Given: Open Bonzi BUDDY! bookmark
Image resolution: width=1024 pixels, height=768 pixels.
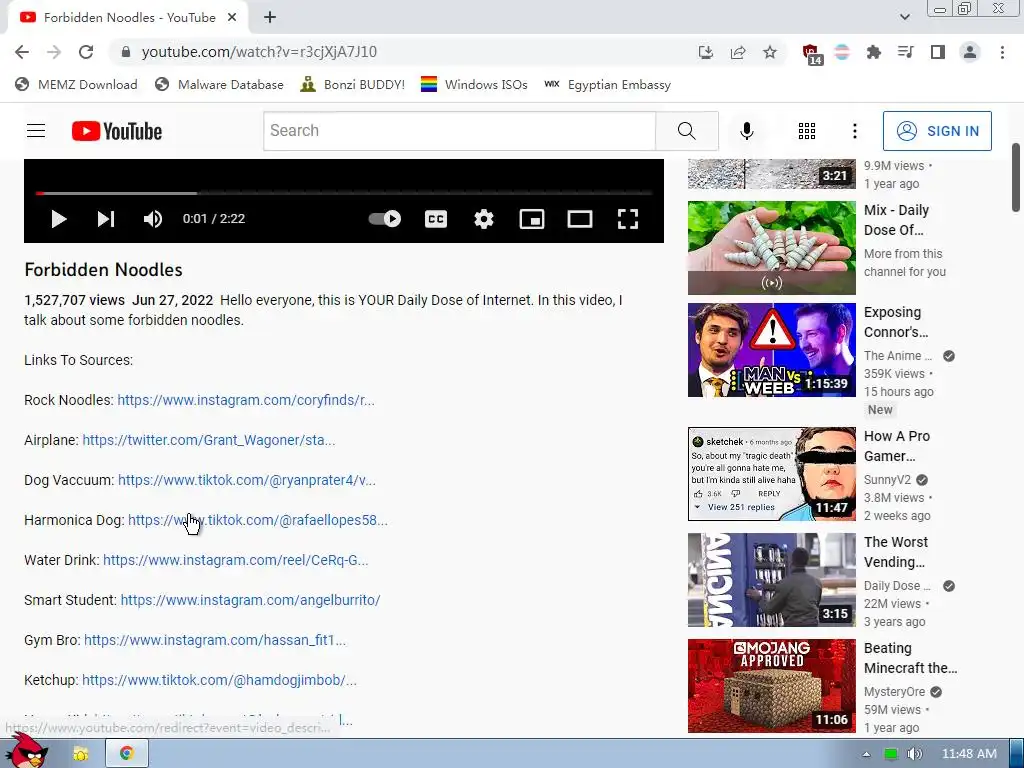Looking at the screenshot, I should coord(353,84).
